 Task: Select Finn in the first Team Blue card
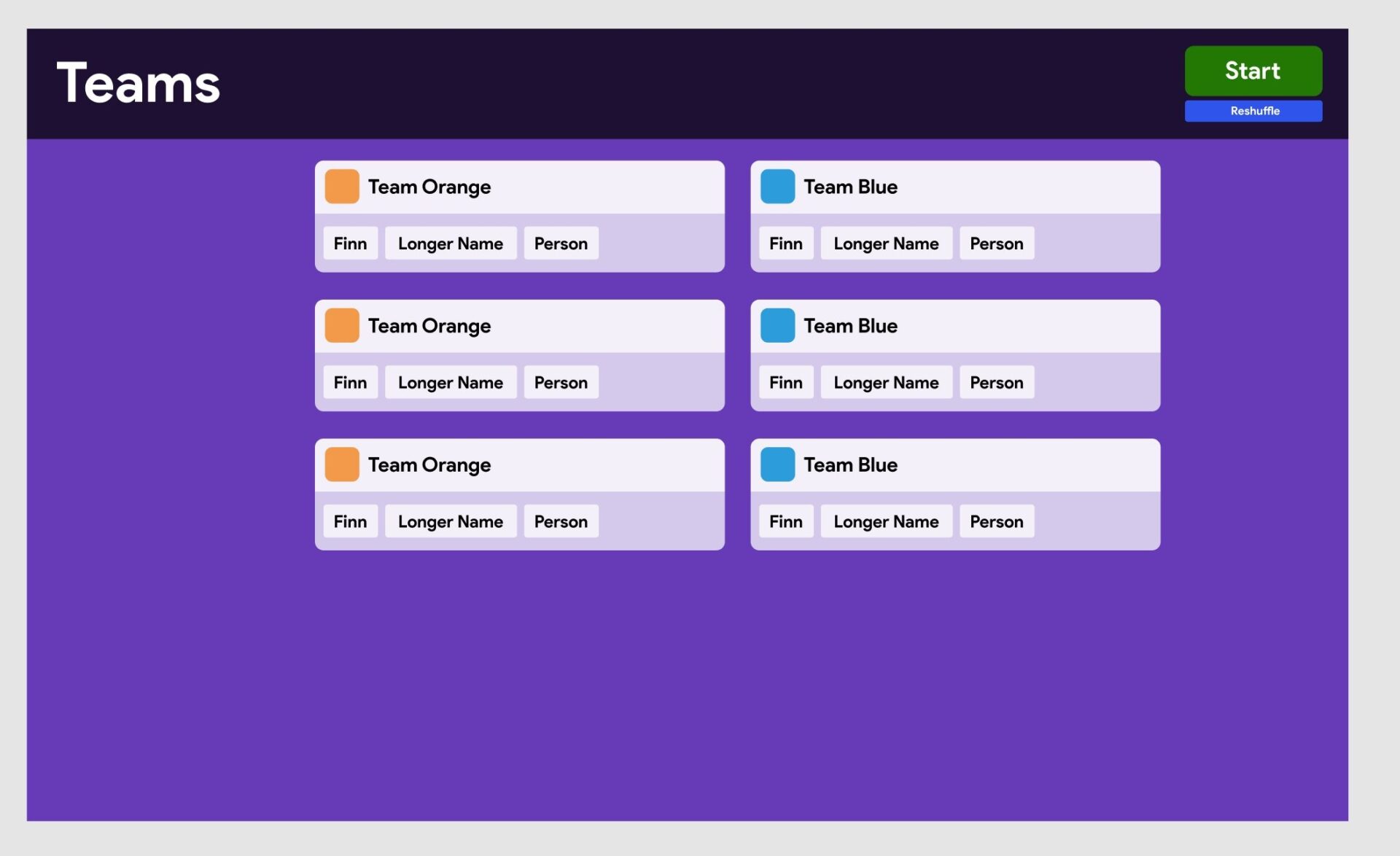(785, 243)
